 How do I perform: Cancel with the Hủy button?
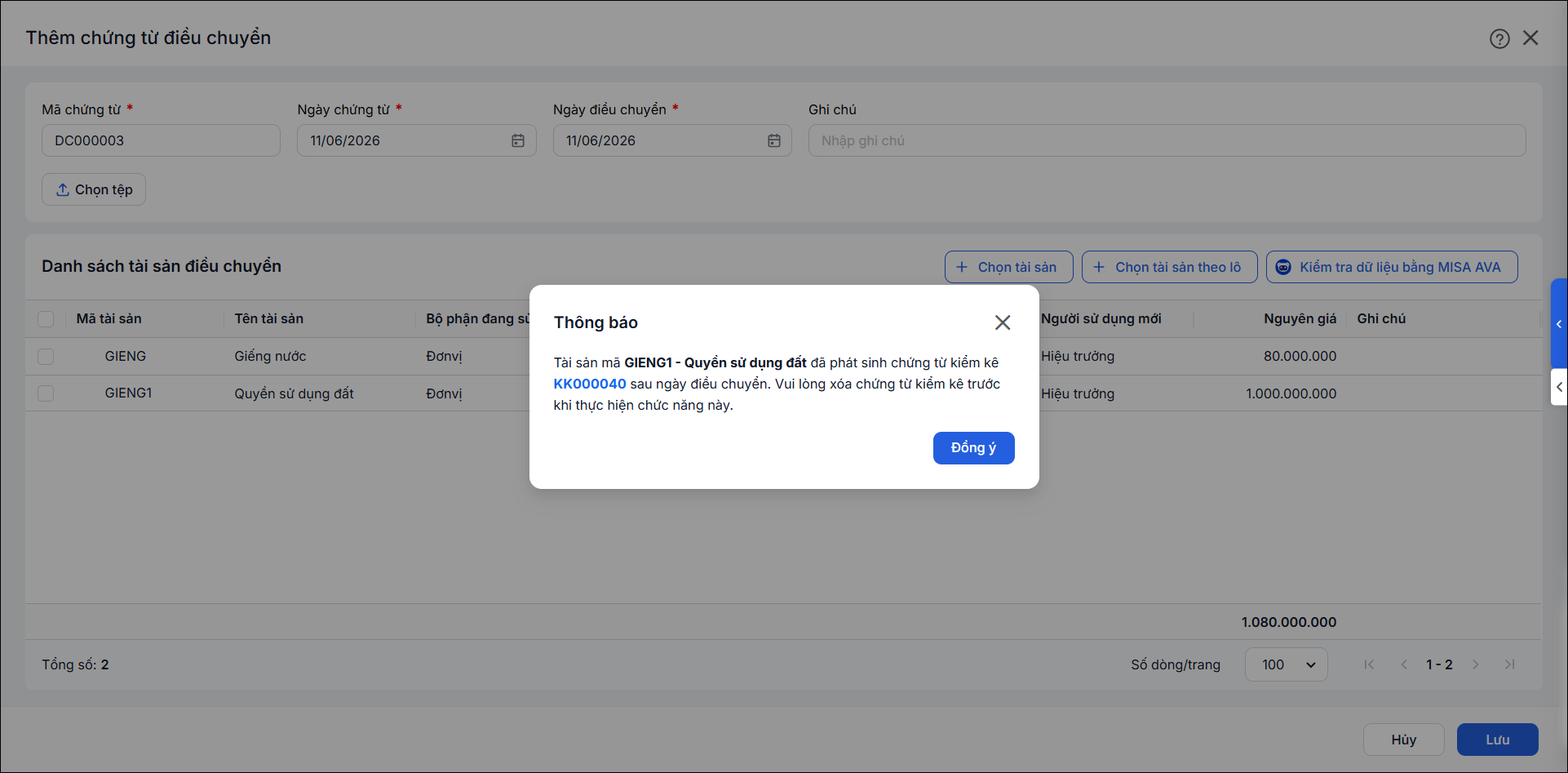click(1403, 740)
